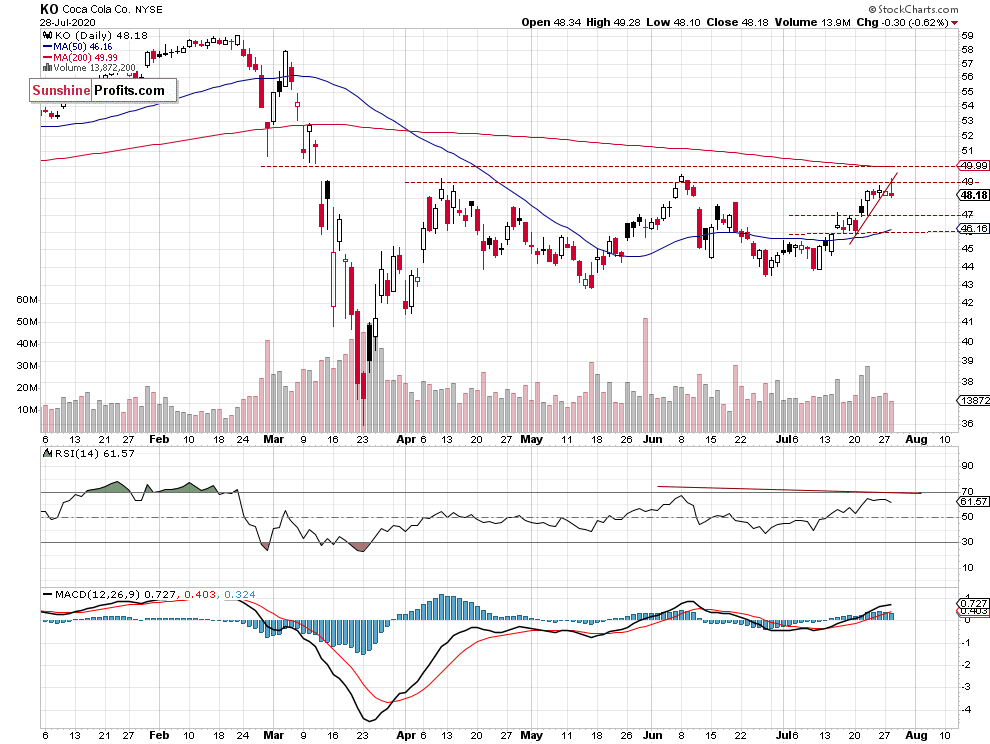
Task: Select the MA(200) 49.99 legend entry
Action: click(85, 57)
